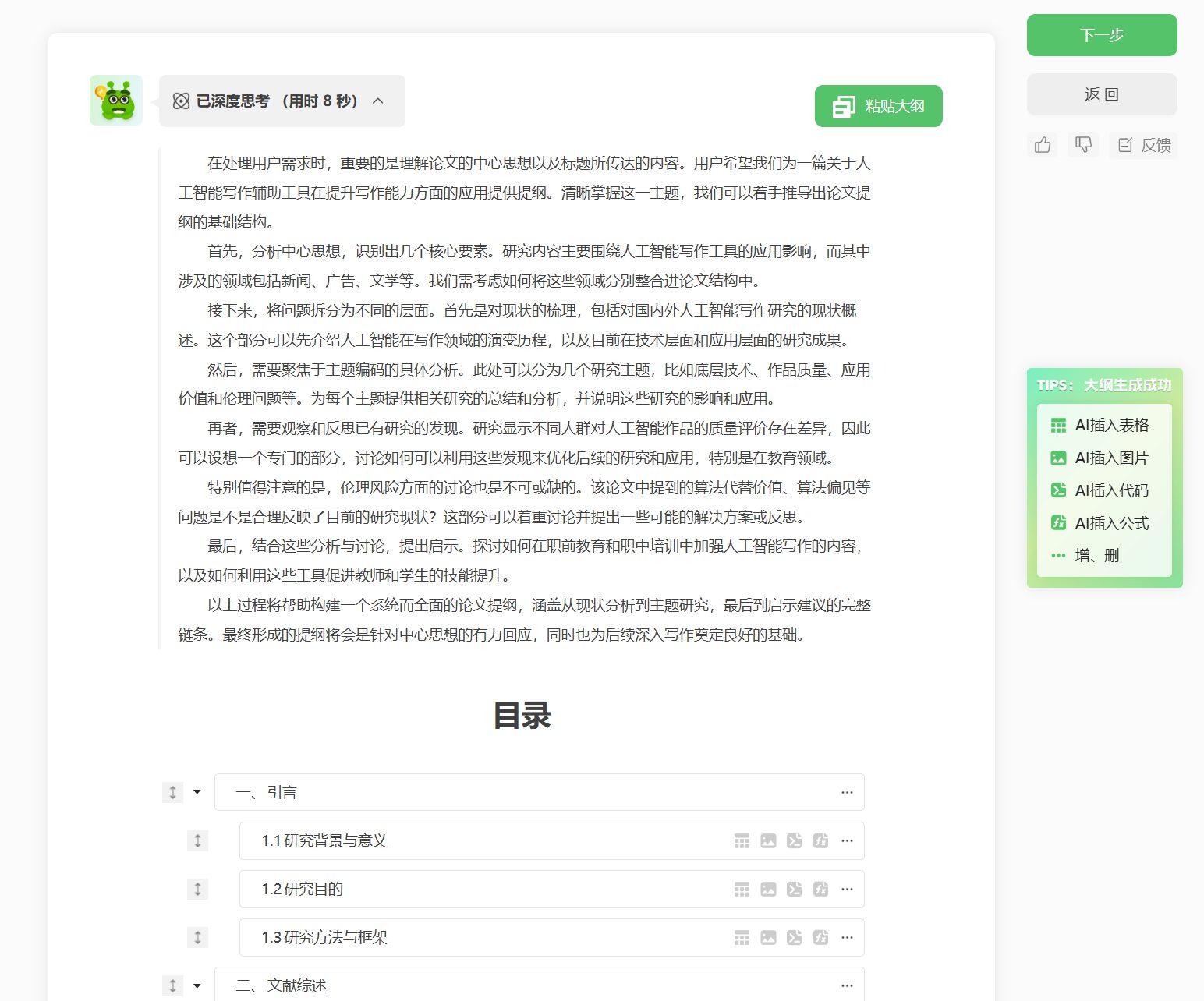Open 增、删 in the TIPS panel

(x=1102, y=555)
